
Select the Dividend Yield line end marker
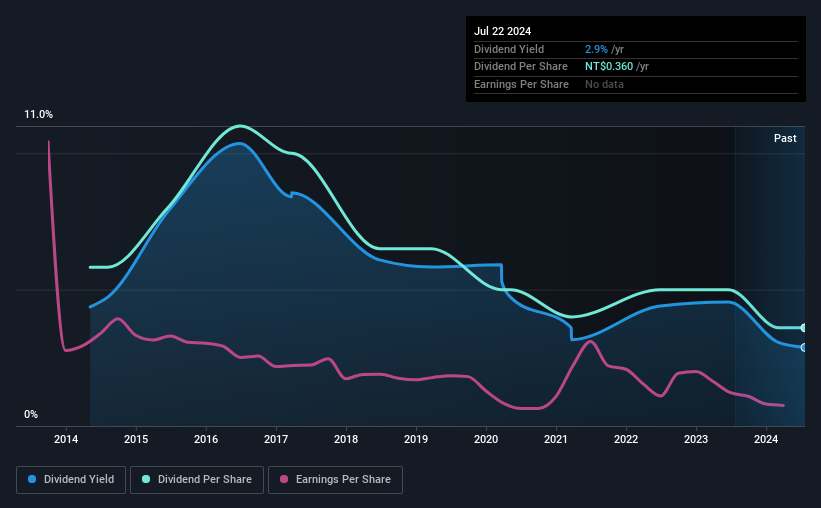804,347
